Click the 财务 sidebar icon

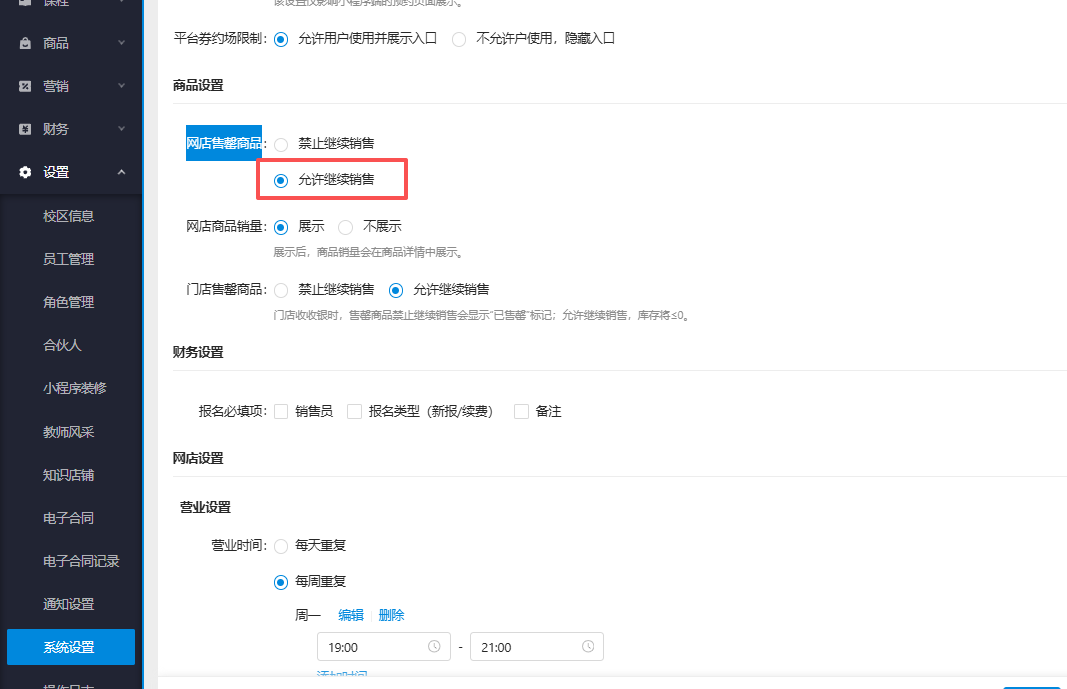pos(25,128)
